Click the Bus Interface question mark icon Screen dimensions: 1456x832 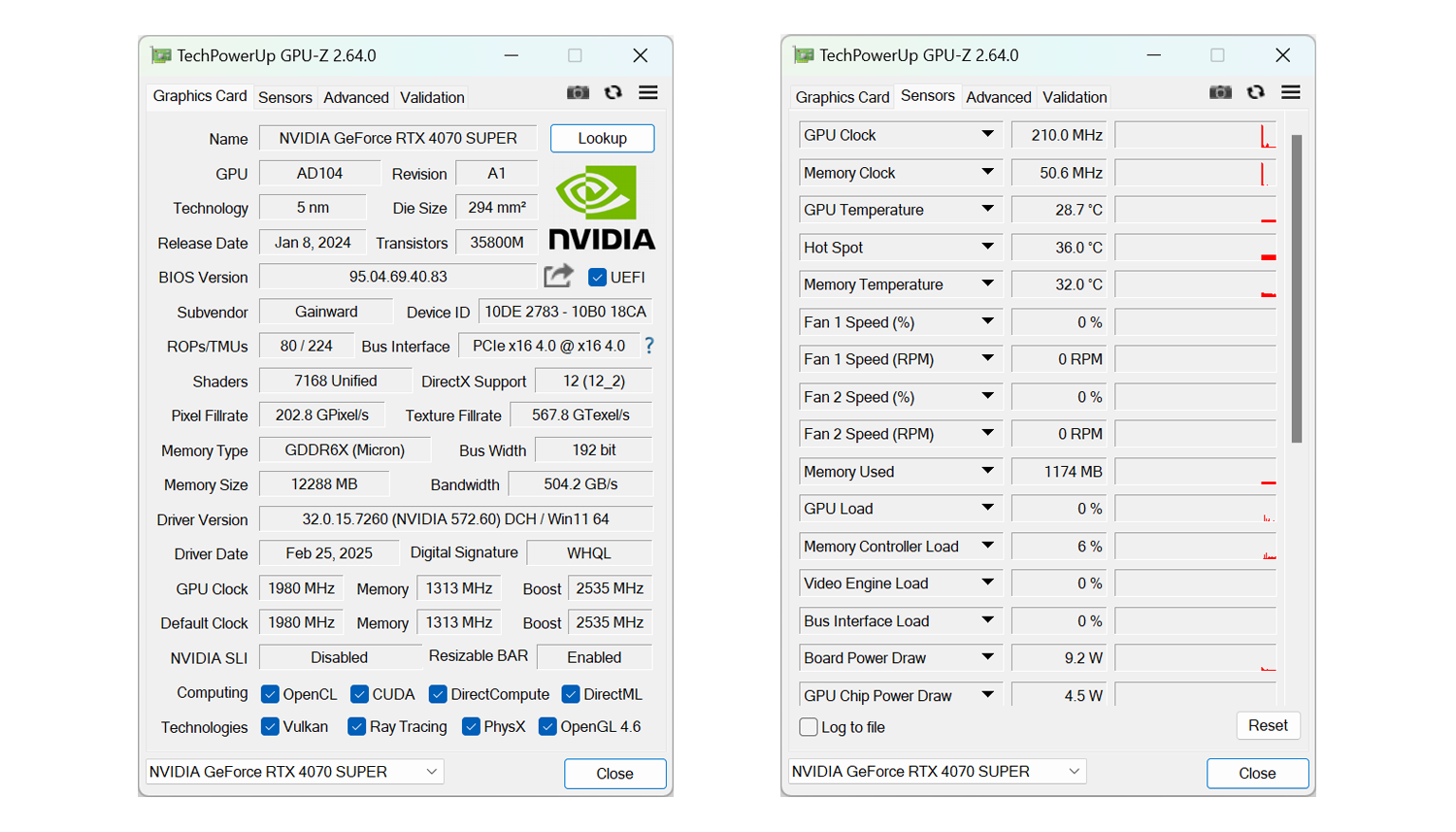(649, 346)
